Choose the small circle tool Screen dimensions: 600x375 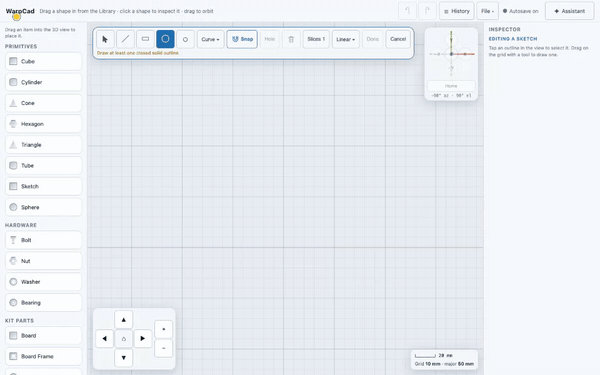tap(185, 39)
